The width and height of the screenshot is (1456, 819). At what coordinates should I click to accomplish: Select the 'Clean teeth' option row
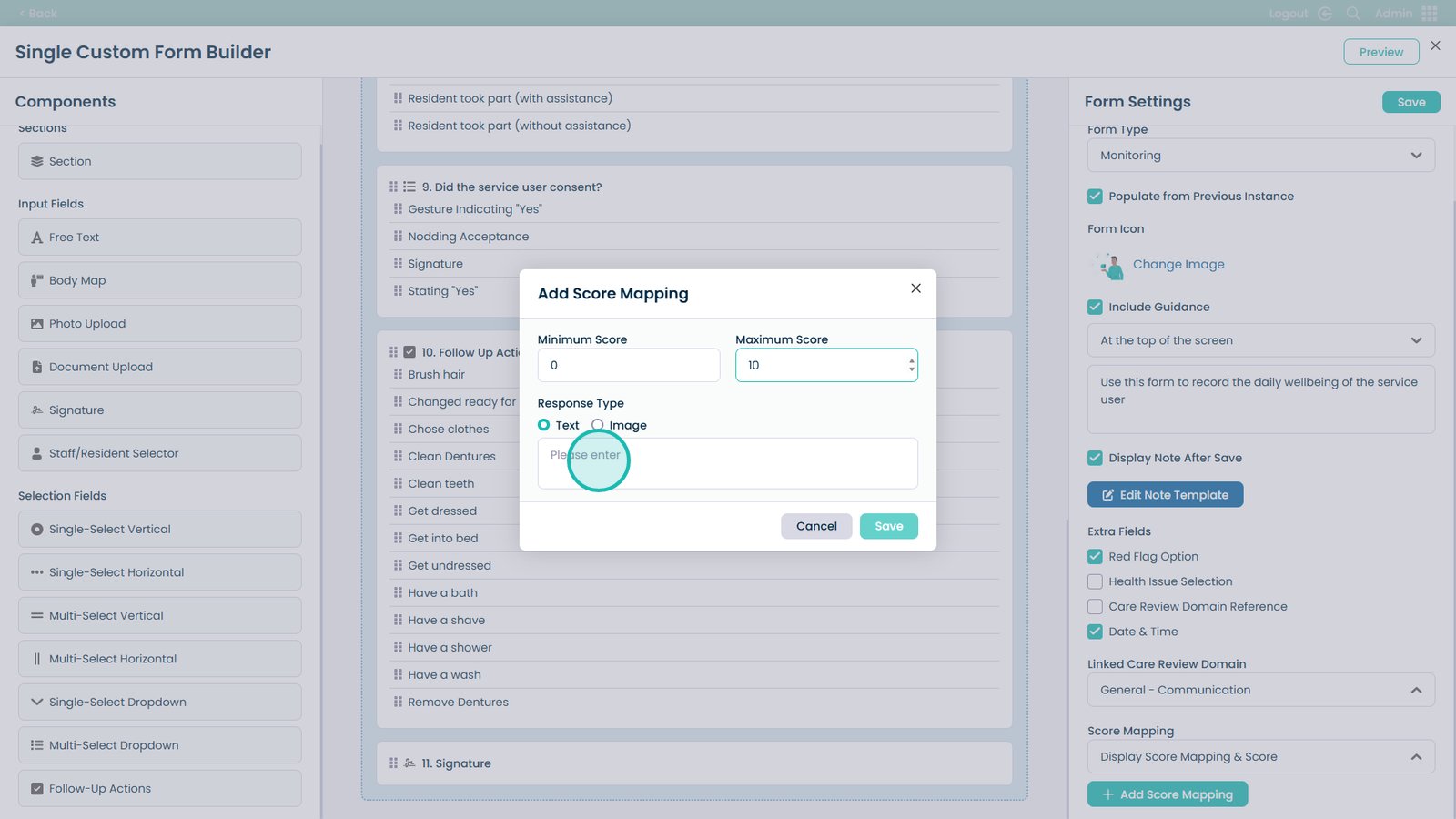[x=694, y=484]
